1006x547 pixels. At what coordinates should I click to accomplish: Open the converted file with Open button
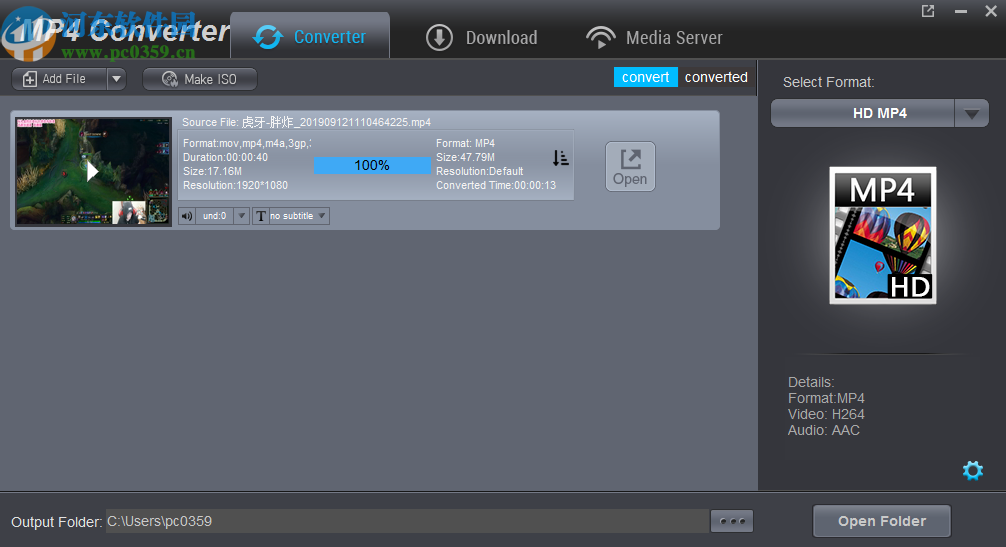[x=630, y=166]
